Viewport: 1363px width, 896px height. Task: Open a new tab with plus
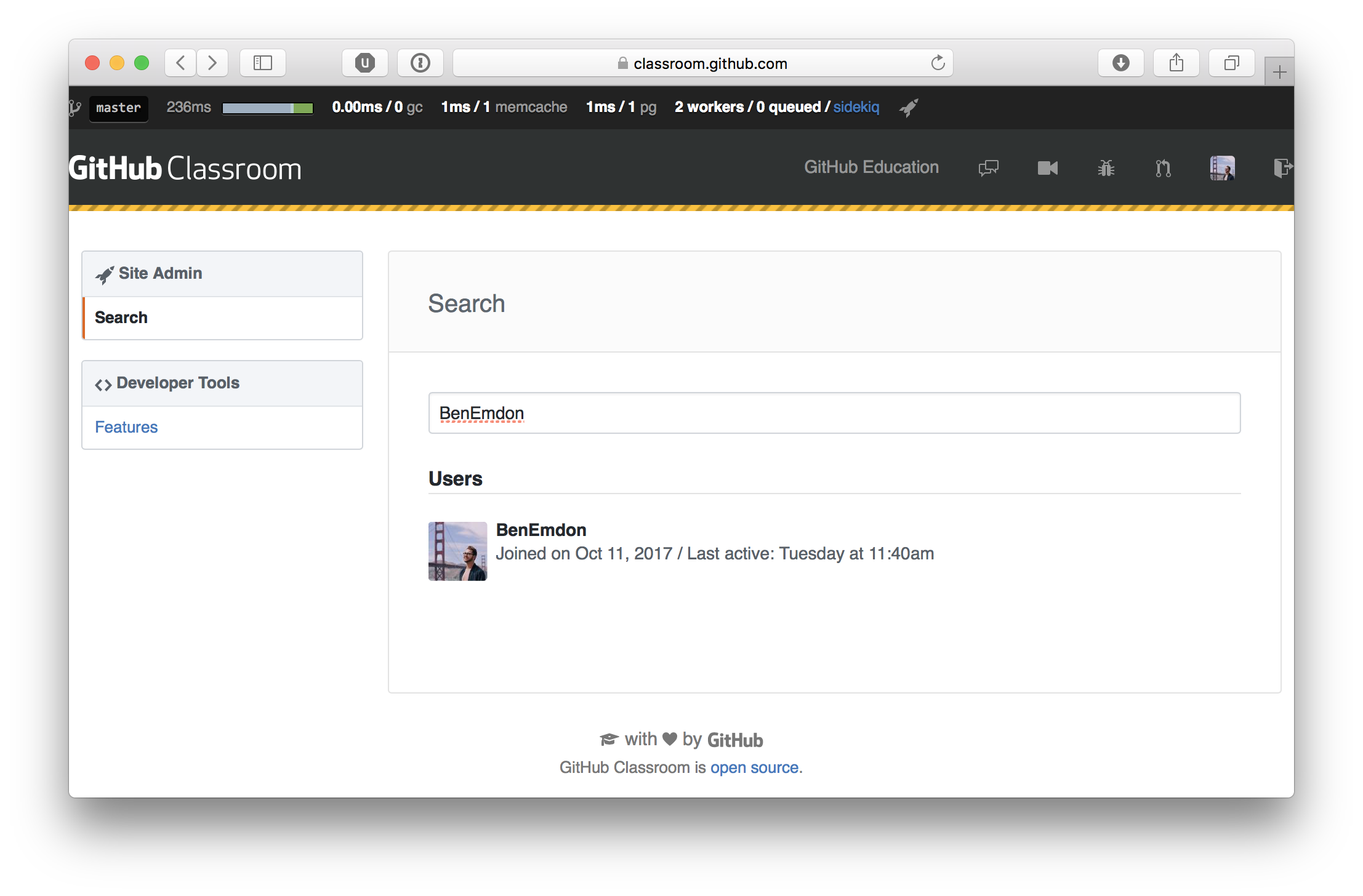(x=1279, y=72)
